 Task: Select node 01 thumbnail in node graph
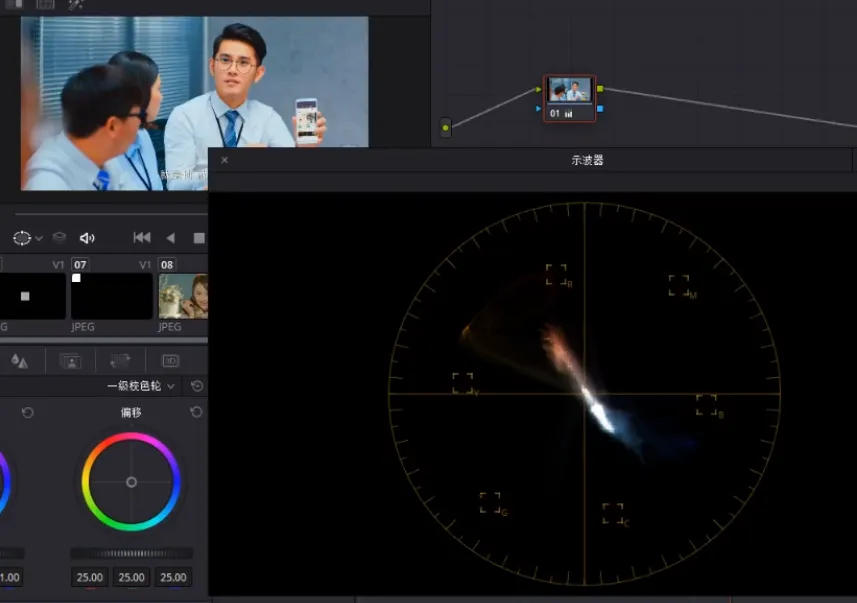[x=570, y=90]
